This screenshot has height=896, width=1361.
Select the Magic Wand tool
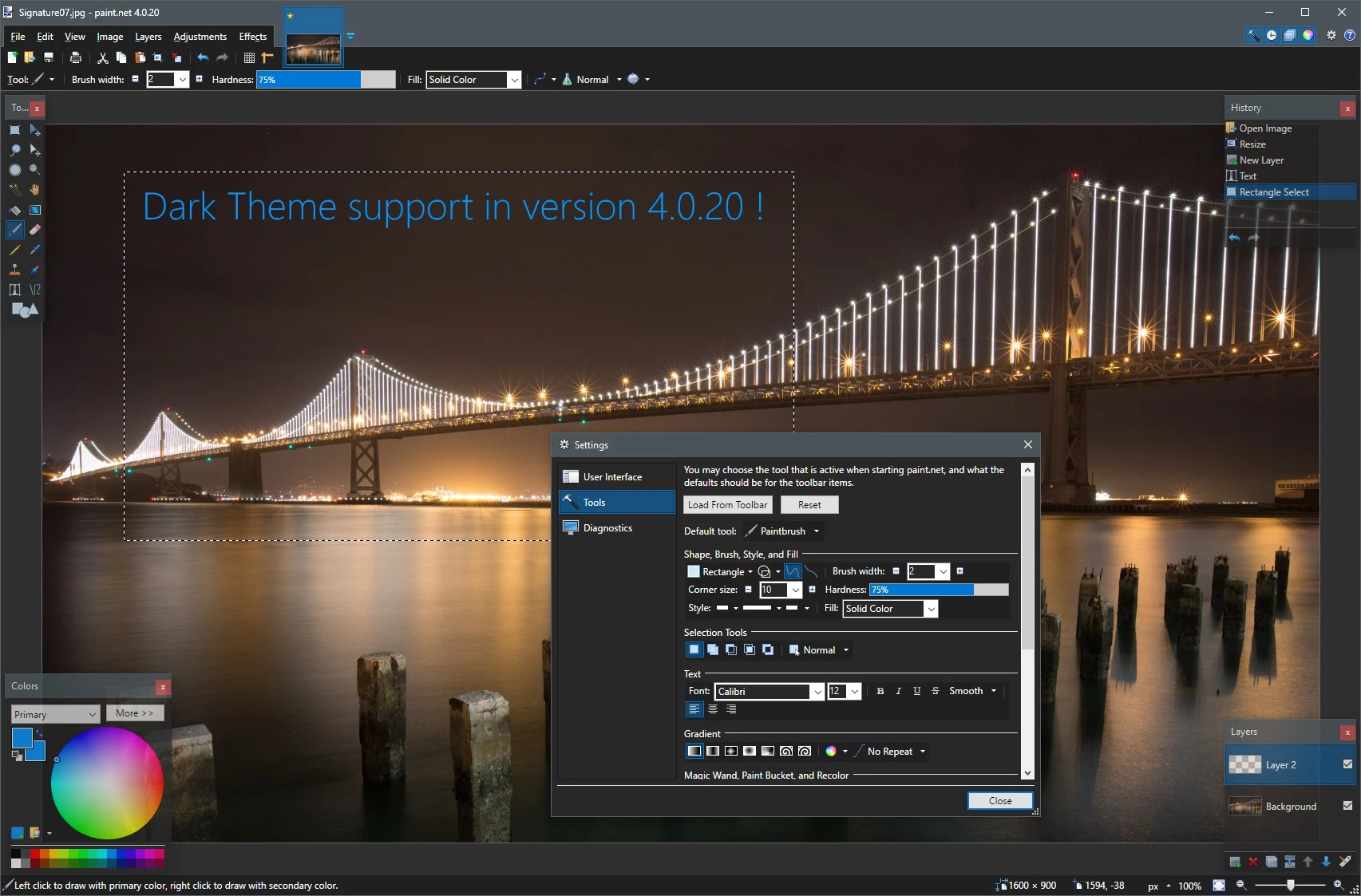click(x=14, y=189)
